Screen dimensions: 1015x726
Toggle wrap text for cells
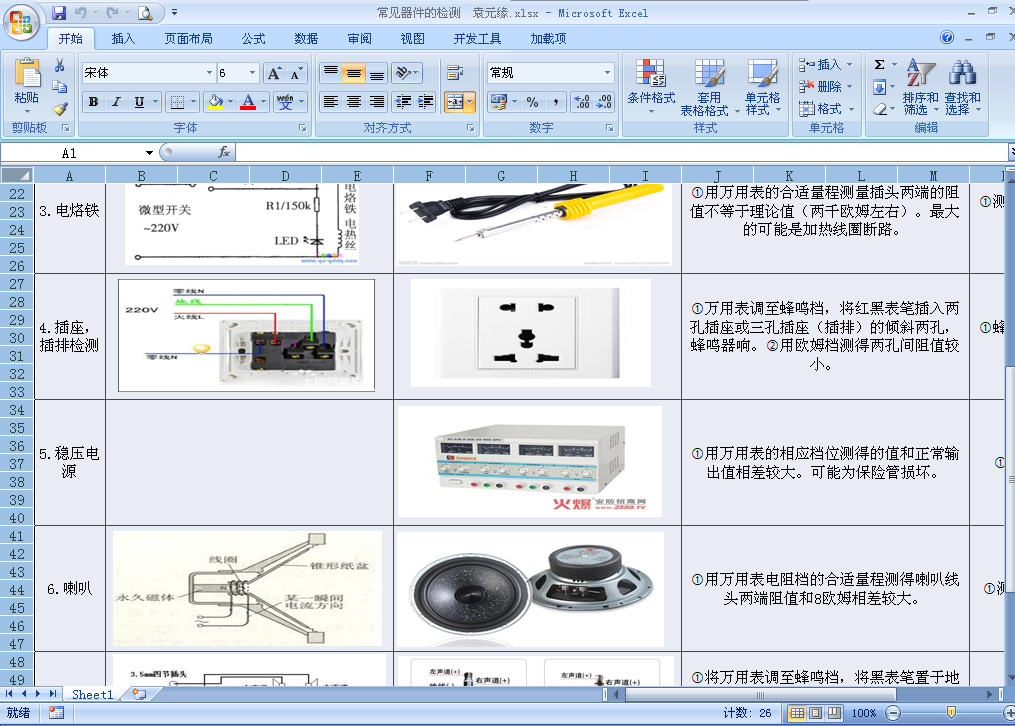pos(454,73)
